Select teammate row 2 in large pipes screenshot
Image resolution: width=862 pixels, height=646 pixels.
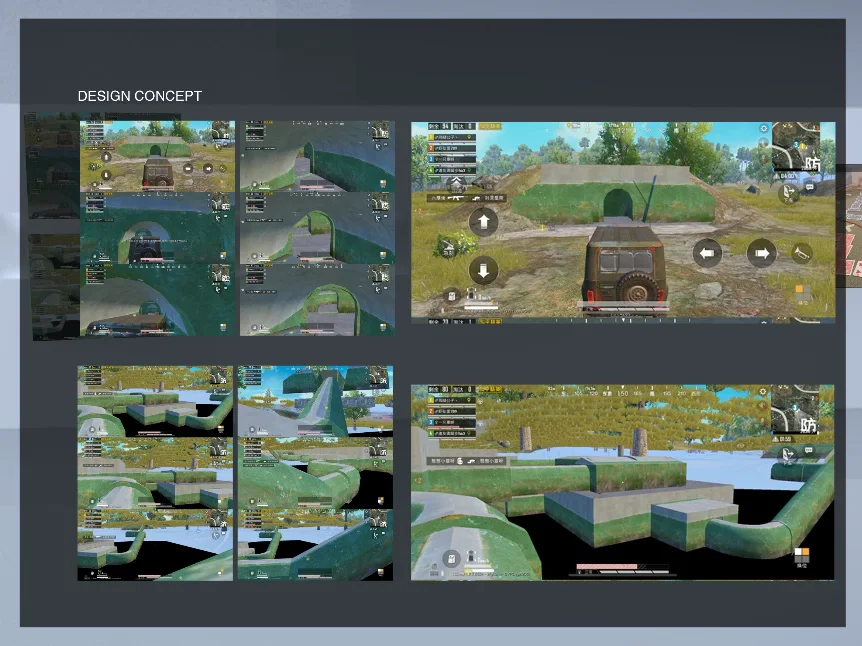click(452, 411)
